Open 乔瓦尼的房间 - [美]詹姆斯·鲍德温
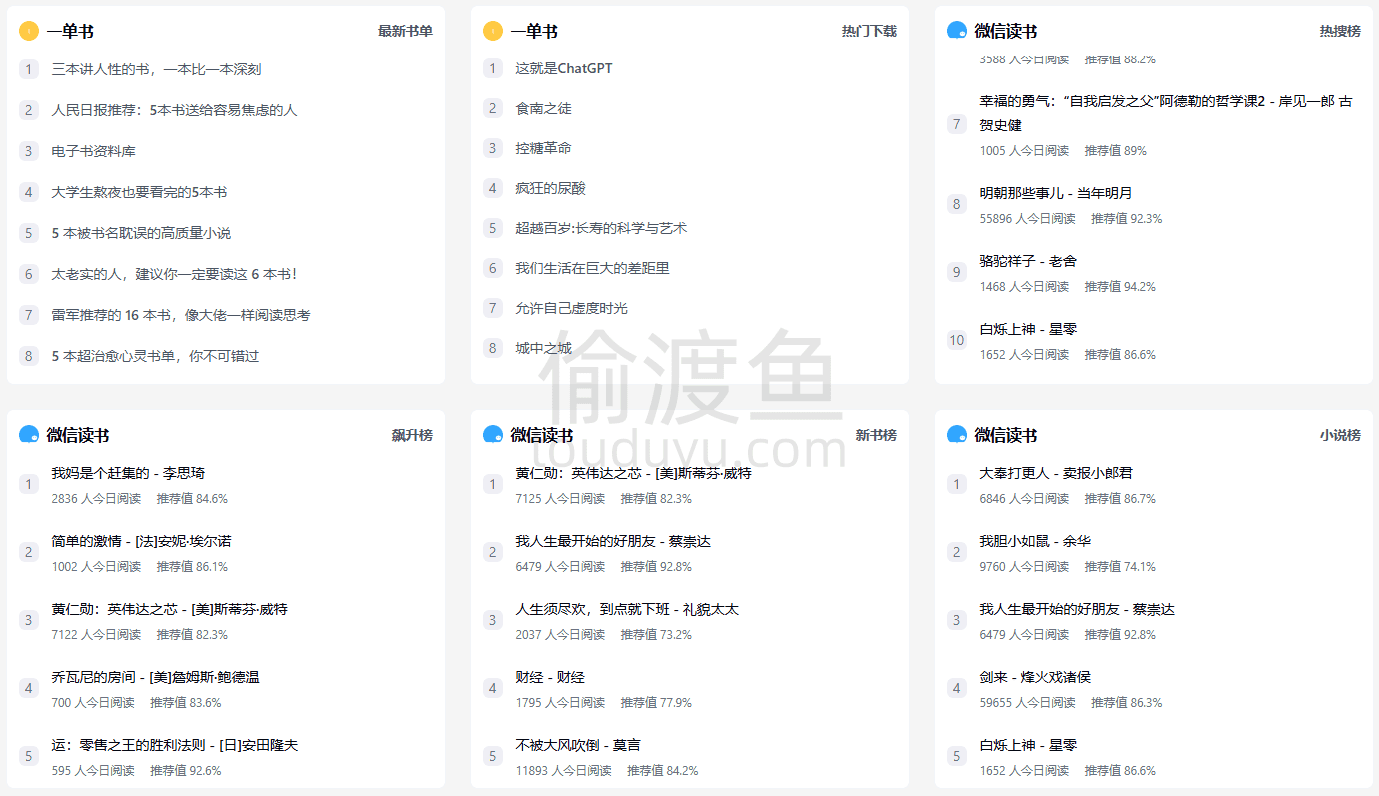 point(155,677)
